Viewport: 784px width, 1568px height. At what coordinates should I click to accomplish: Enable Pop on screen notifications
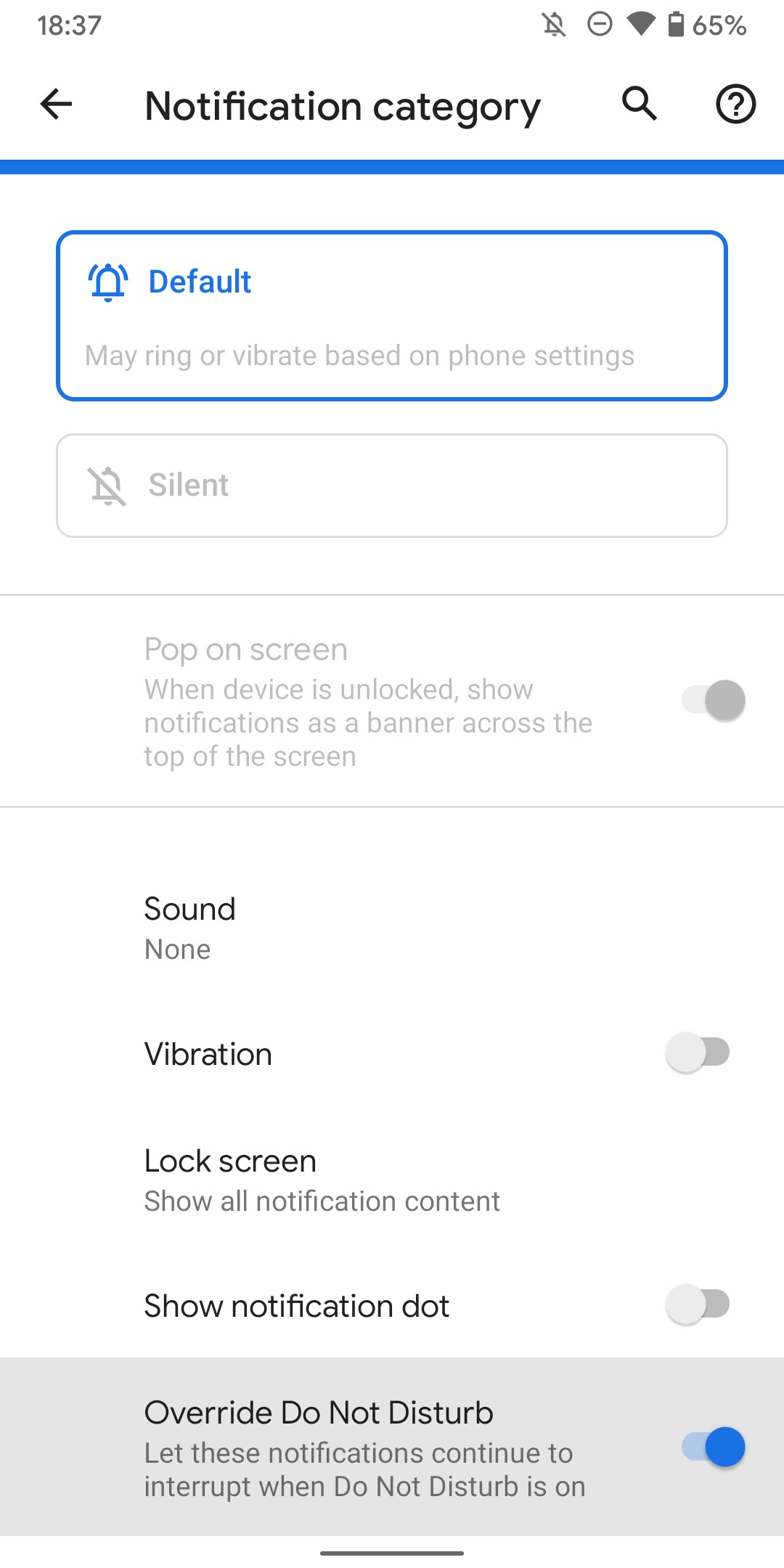[x=714, y=699]
